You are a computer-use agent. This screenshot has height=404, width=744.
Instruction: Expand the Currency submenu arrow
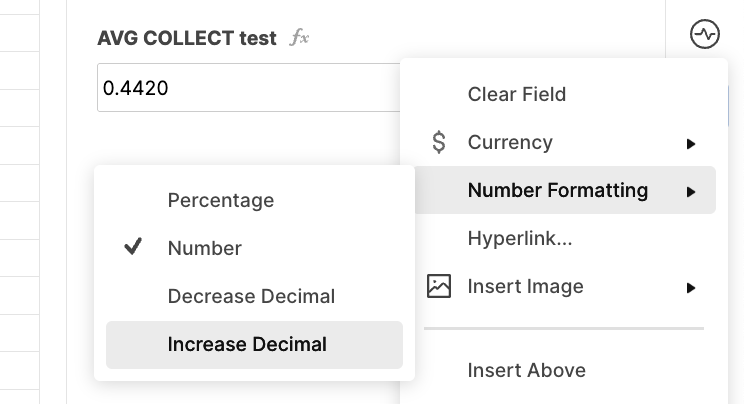click(x=691, y=144)
